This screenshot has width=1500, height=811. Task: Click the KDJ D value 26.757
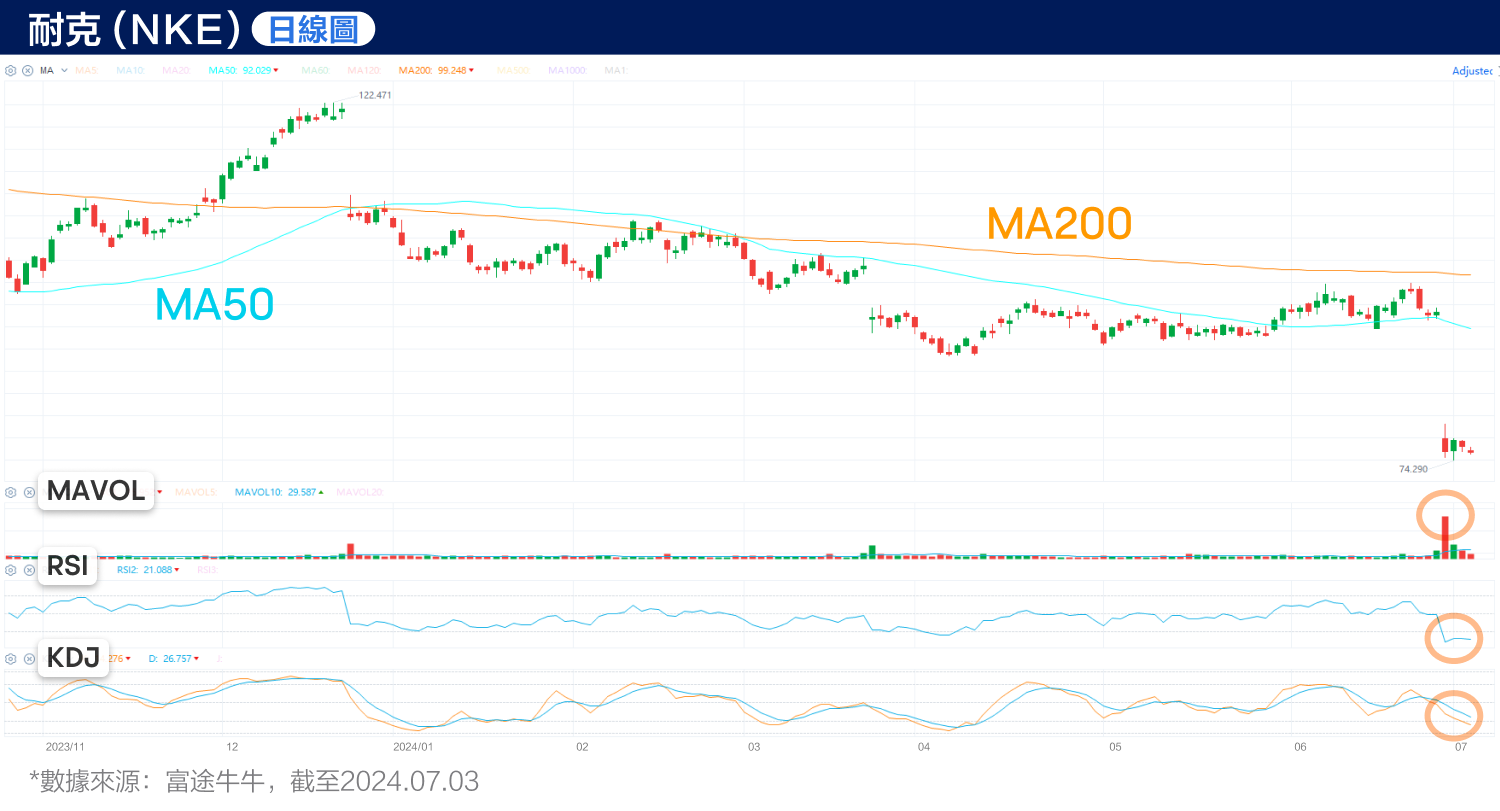coord(175,658)
